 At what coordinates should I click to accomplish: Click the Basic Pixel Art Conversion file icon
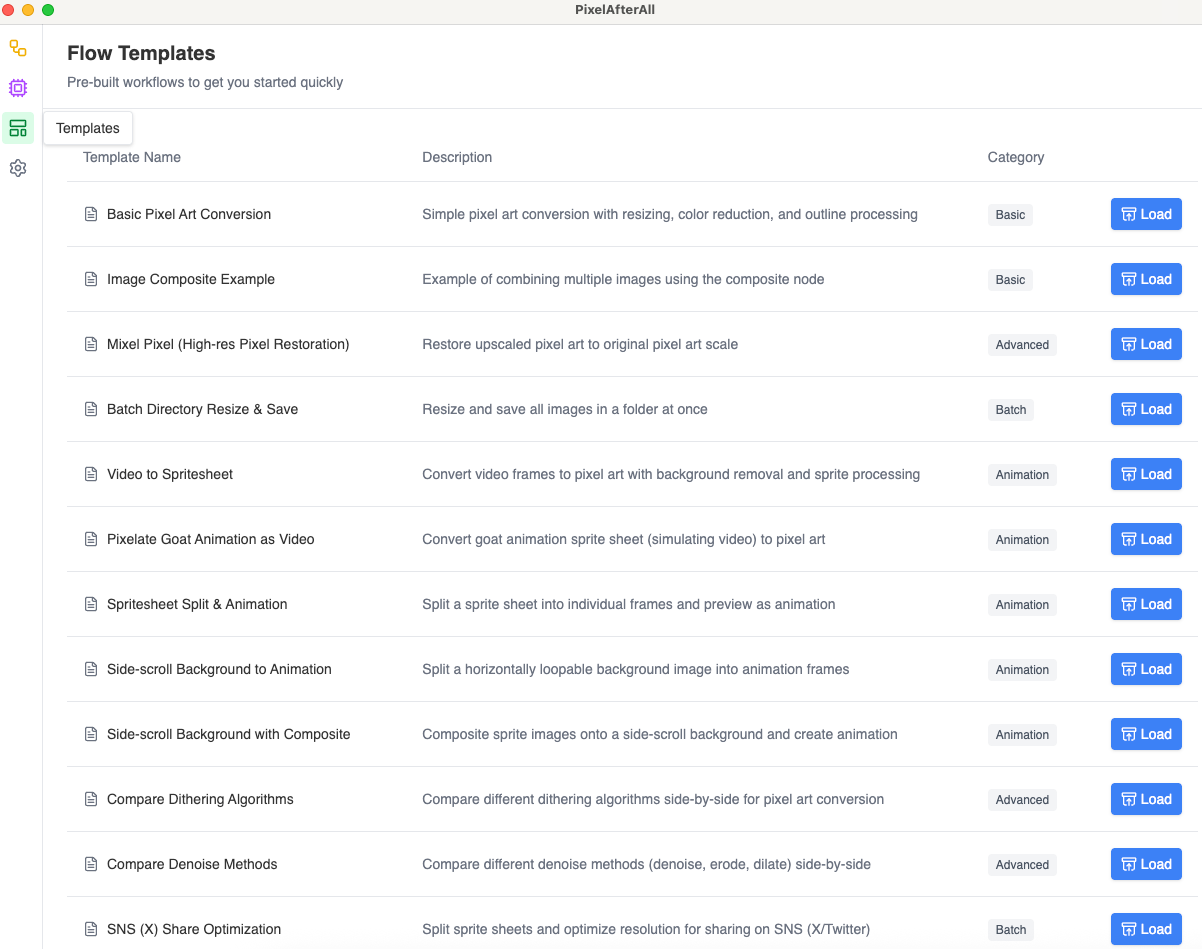[x=91, y=214]
